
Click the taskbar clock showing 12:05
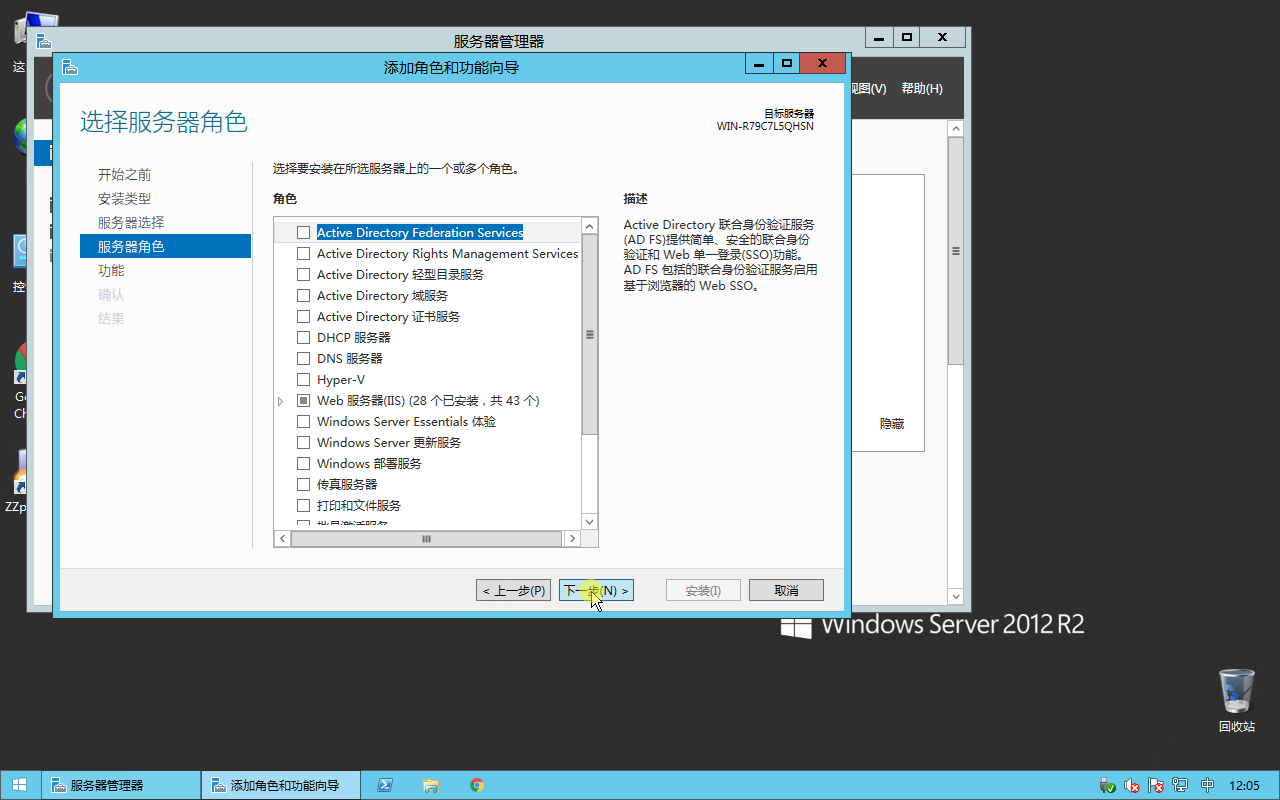1244,786
